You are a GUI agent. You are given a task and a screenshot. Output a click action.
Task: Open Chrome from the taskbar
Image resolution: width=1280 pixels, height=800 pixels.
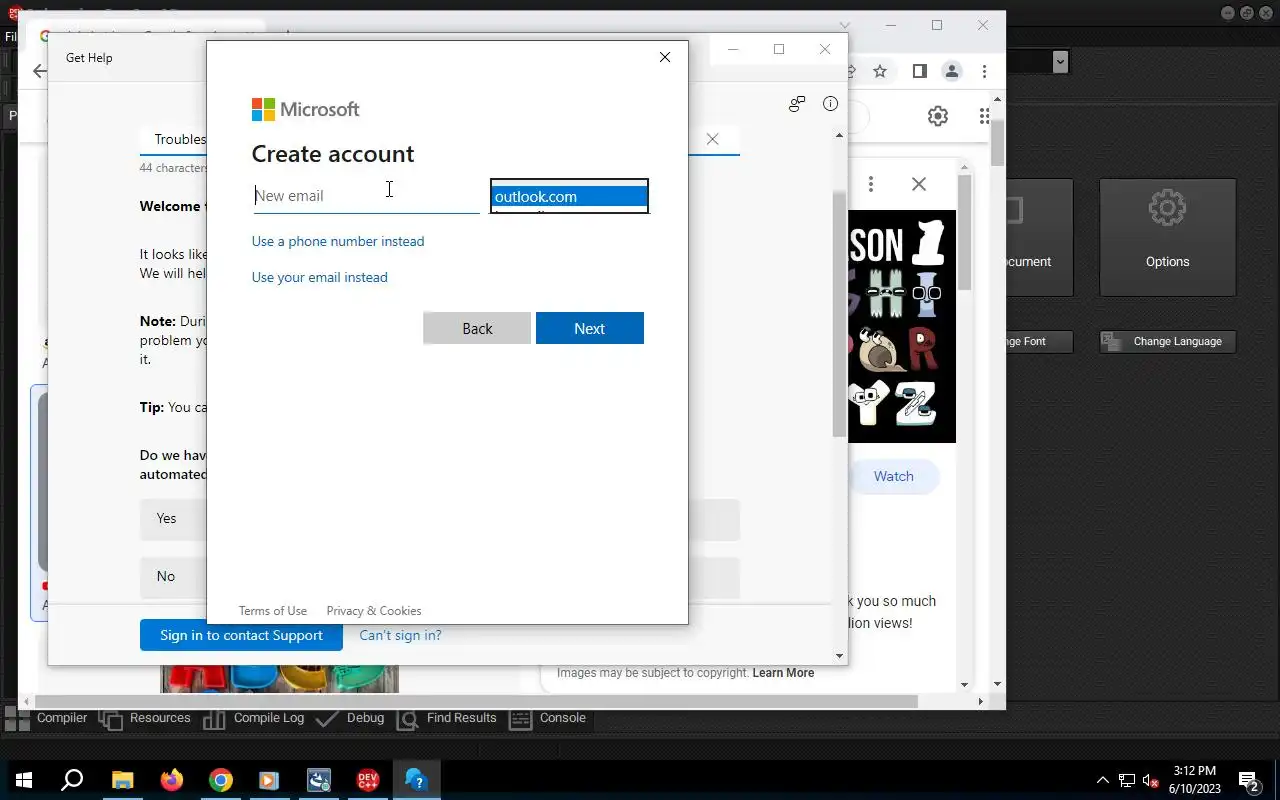coord(221,780)
